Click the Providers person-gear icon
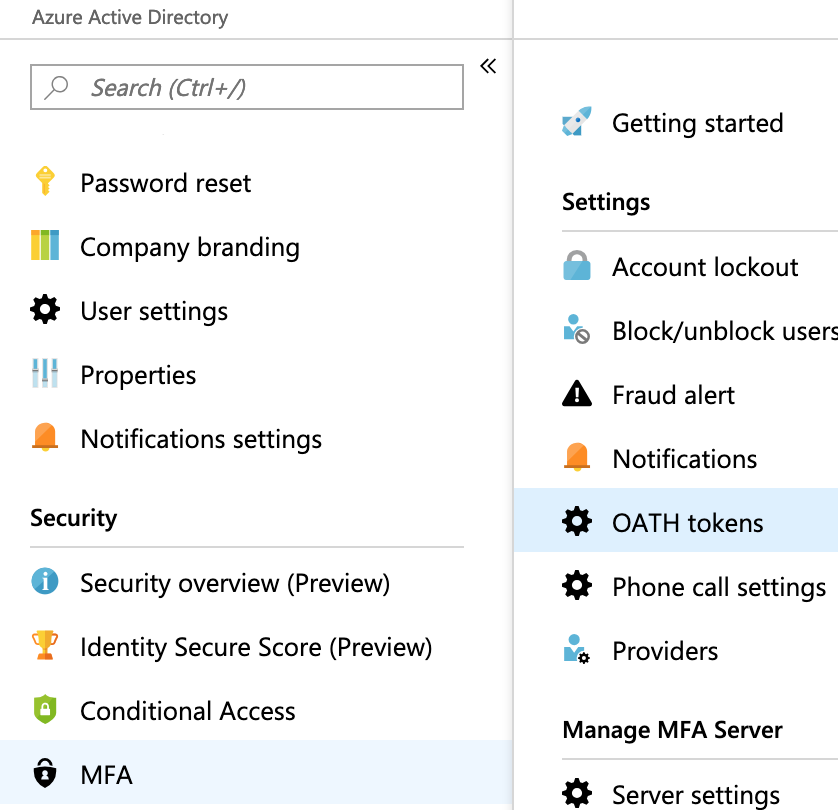Screen dimensions: 838x810 (577, 649)
